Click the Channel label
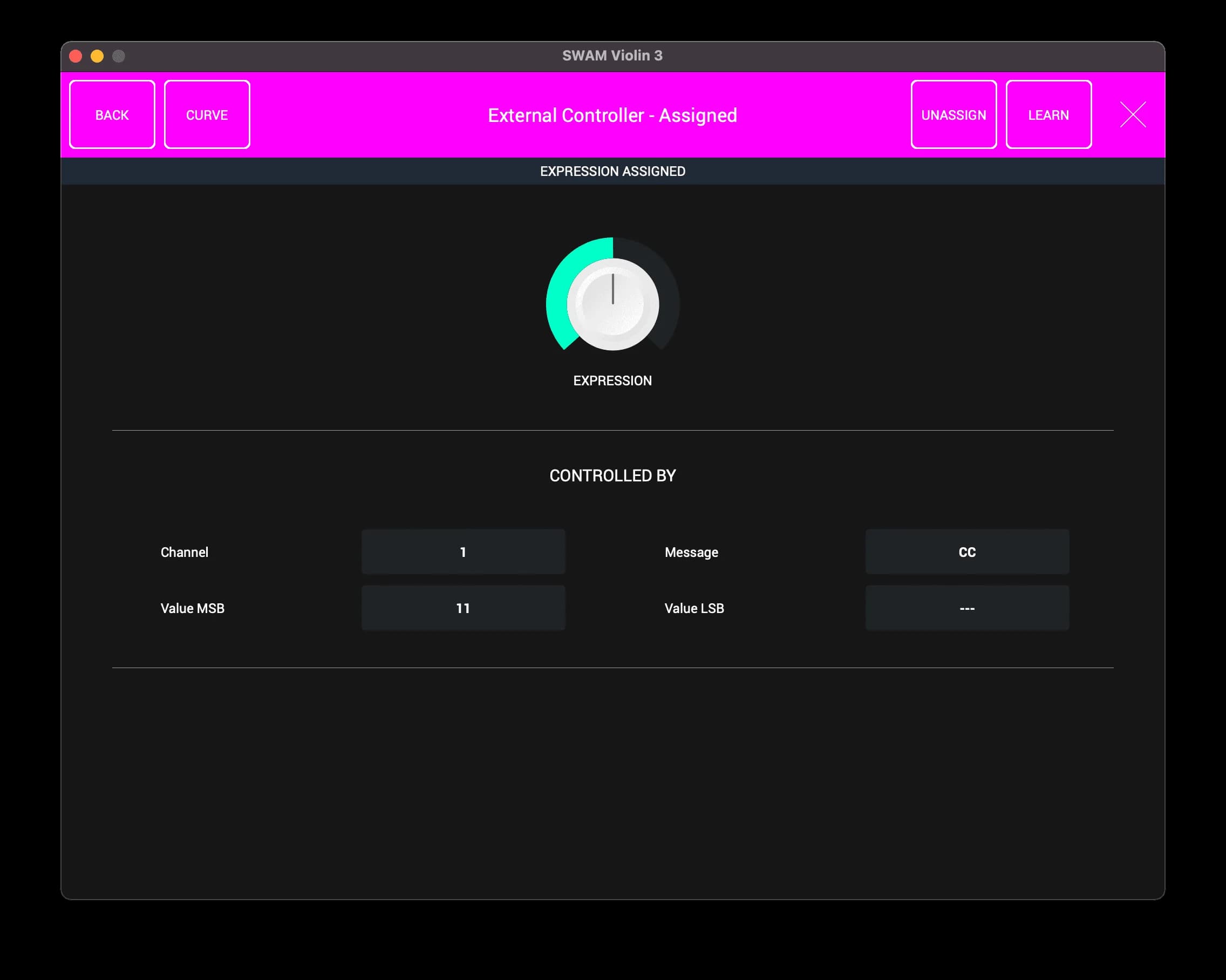The image size is (1226, 980). point(184,552)
